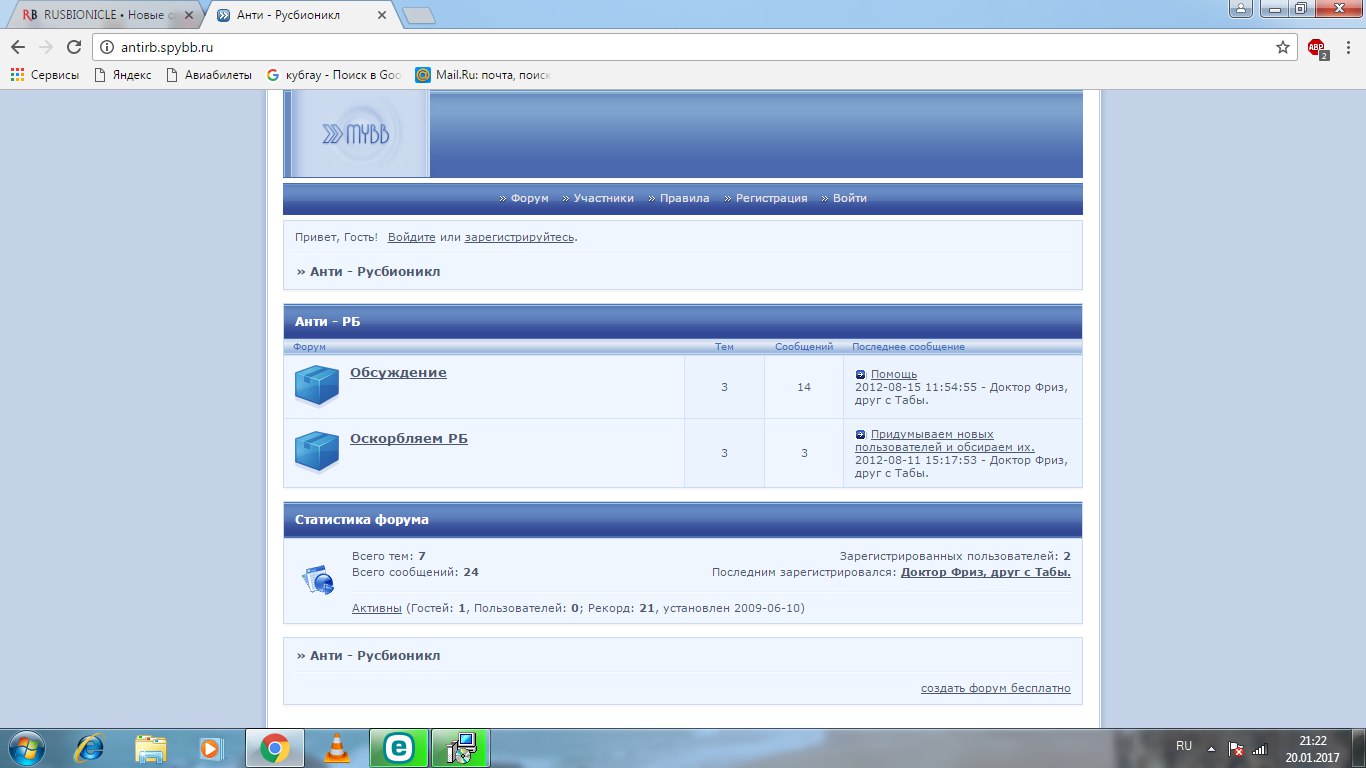This screenshot has width=1366, height=768.
Task: Click the Всего сообщений: 24 statistic
Action: click(416, 572)
